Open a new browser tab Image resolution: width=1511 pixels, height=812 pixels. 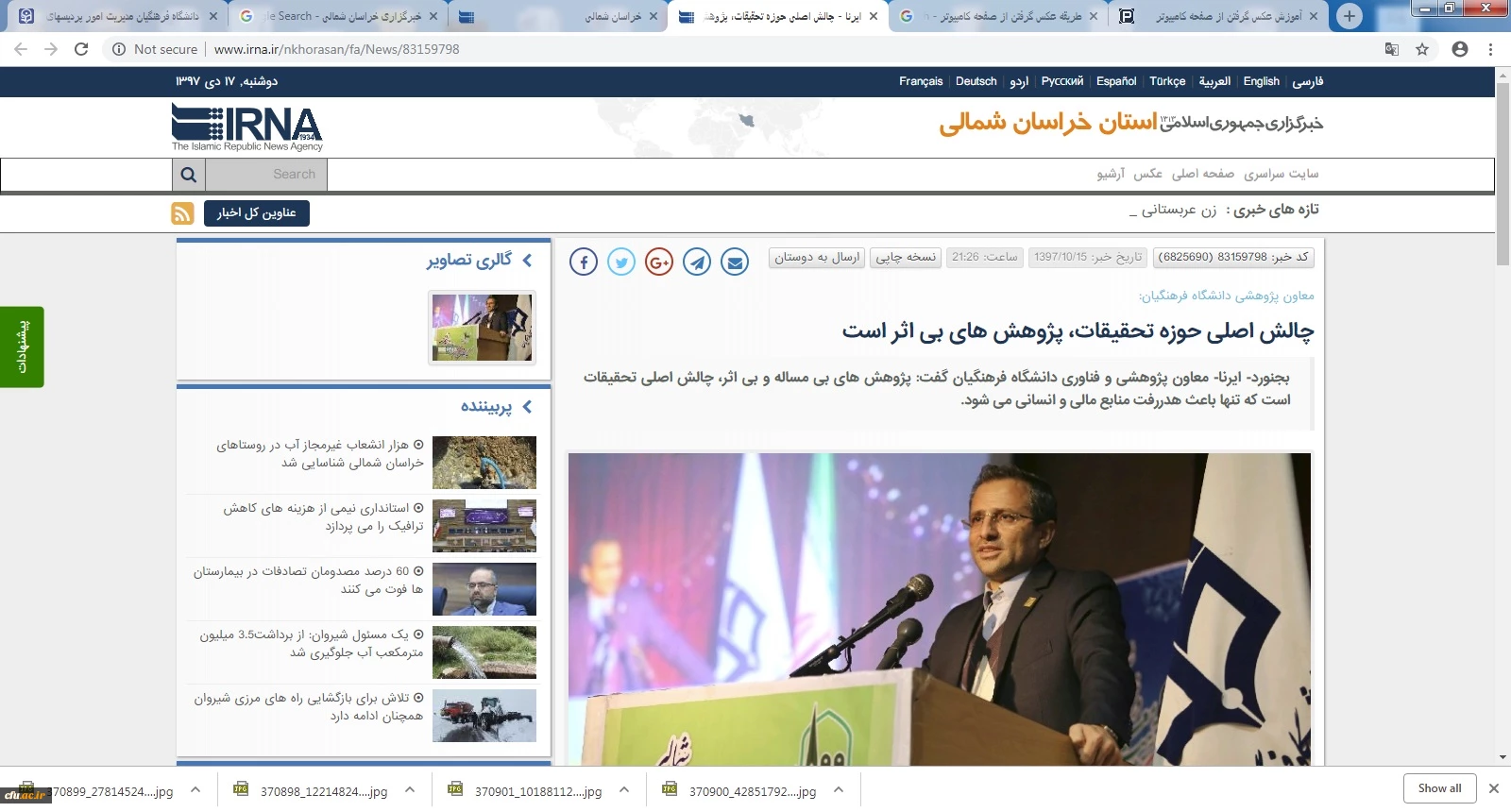1350,16
